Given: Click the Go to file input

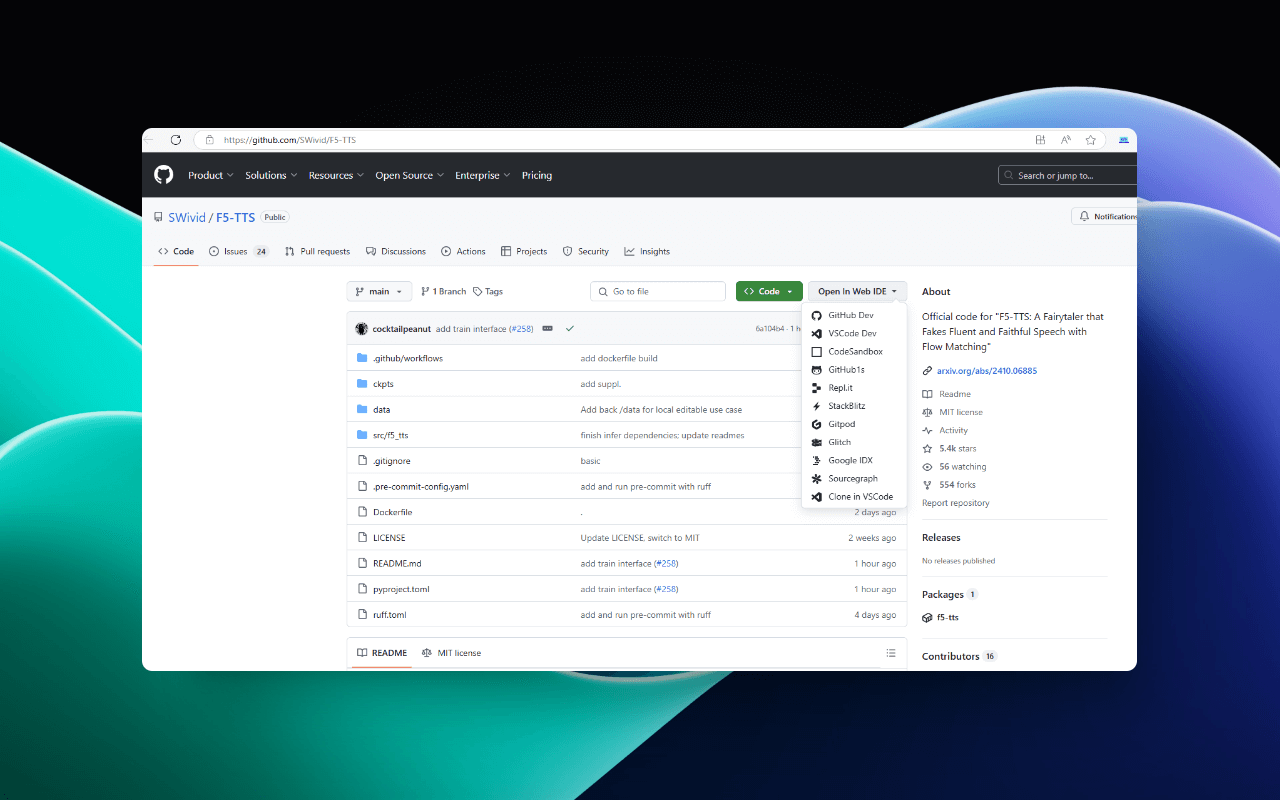Looking at the screenshot, I should pyautogui.click(x=658, y=291).
